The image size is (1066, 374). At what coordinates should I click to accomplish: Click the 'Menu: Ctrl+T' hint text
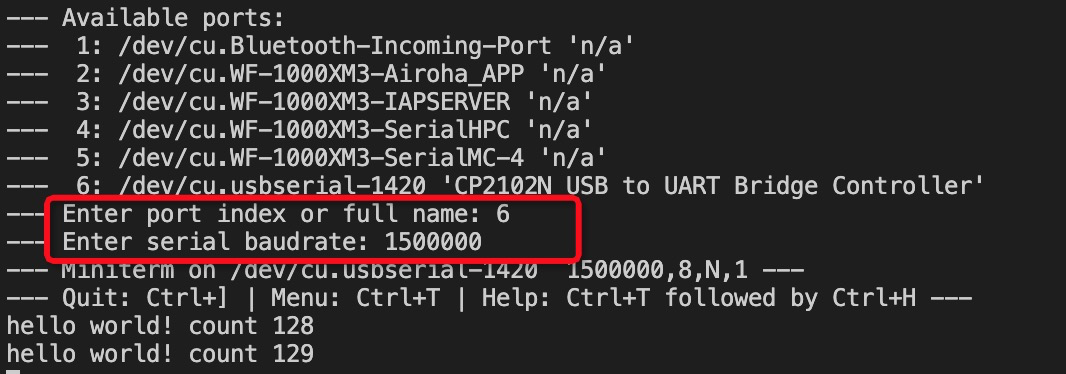click(x=356, y=298)
